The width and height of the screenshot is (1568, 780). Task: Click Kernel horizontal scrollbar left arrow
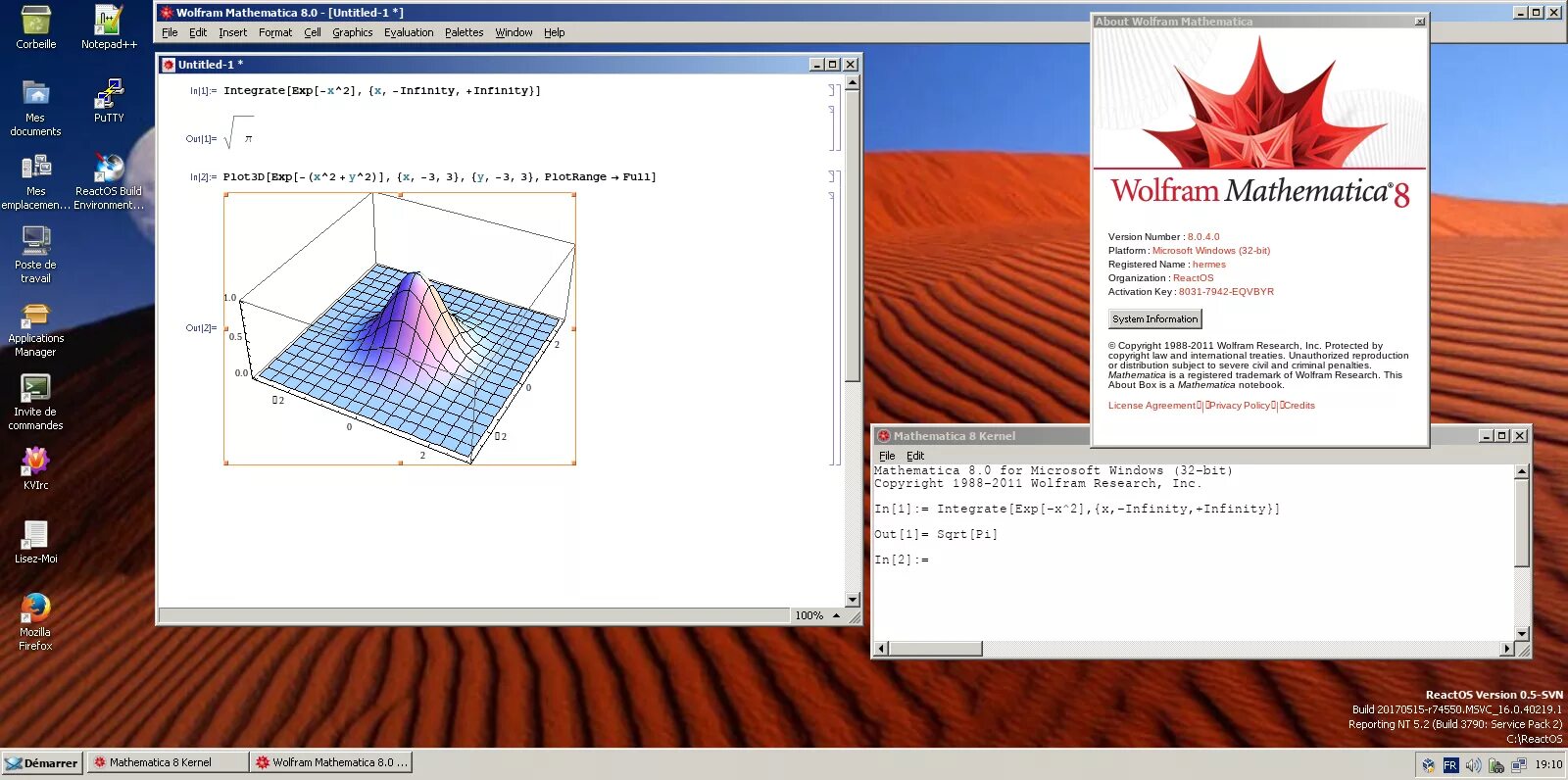[x=881, y=649]
